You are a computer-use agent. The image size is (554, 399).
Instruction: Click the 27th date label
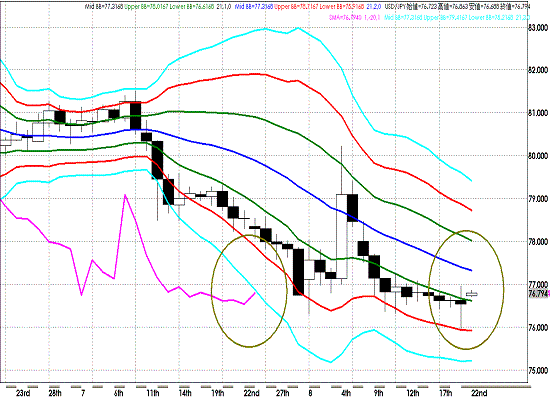click(x=282, y=393)
